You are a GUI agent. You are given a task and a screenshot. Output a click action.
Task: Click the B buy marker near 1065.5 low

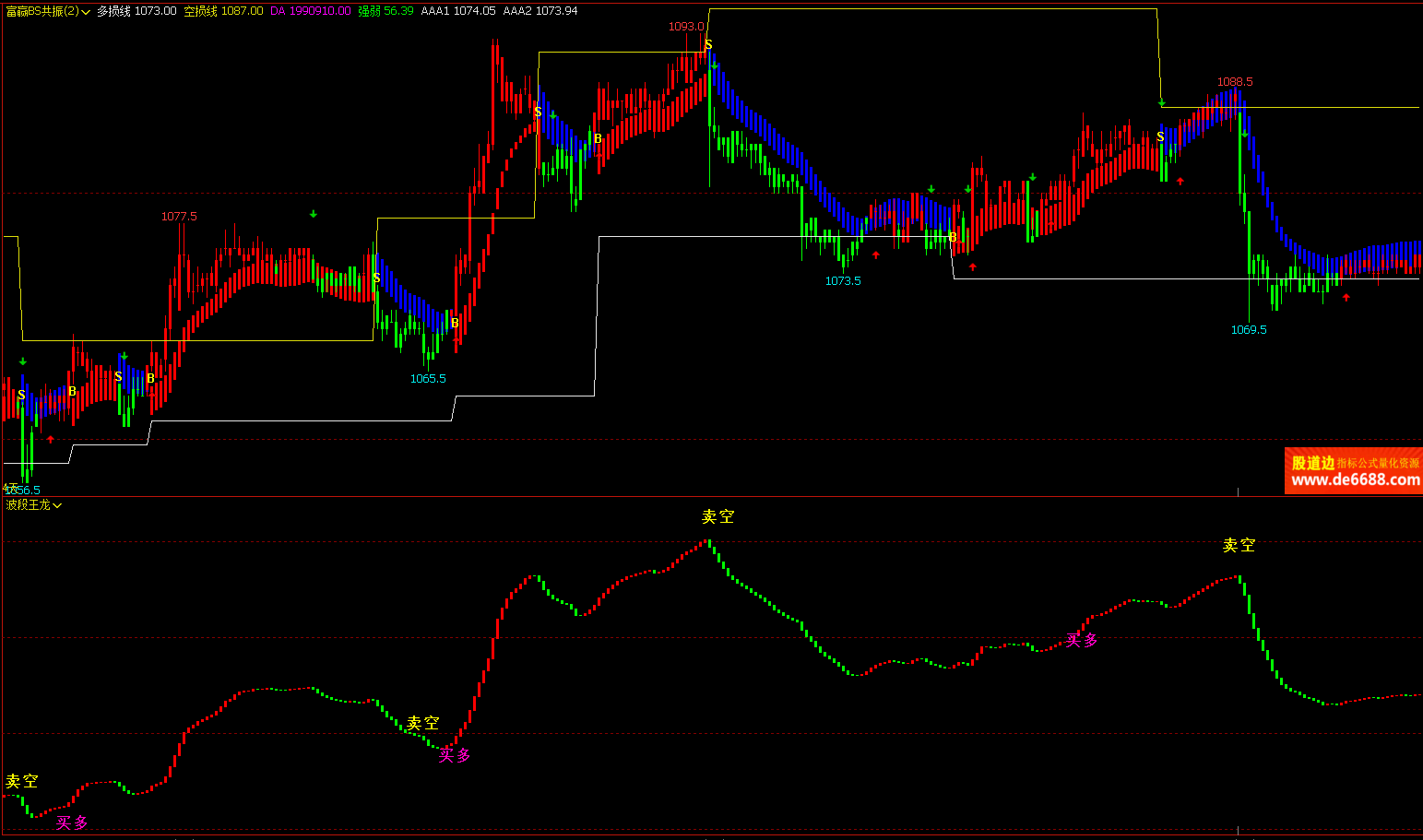tap(455, 323)
